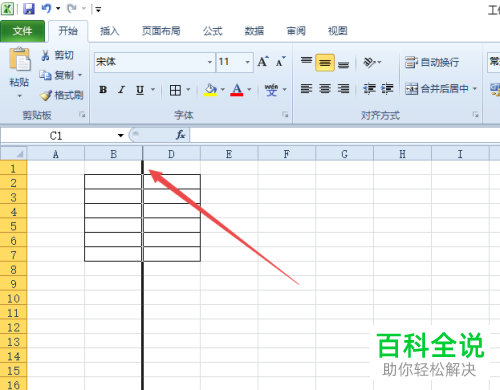This screenshot has height=390, width=500.
Task: Open the 文件 File tab
Action: coord(22,31)
